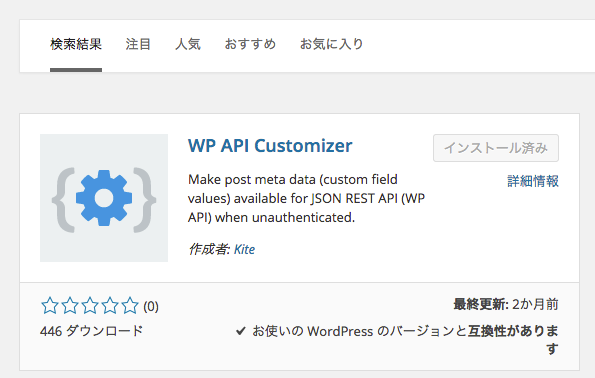595x378 pixels.
Task: Click the star rating row
Action: [x=90, y=306]
